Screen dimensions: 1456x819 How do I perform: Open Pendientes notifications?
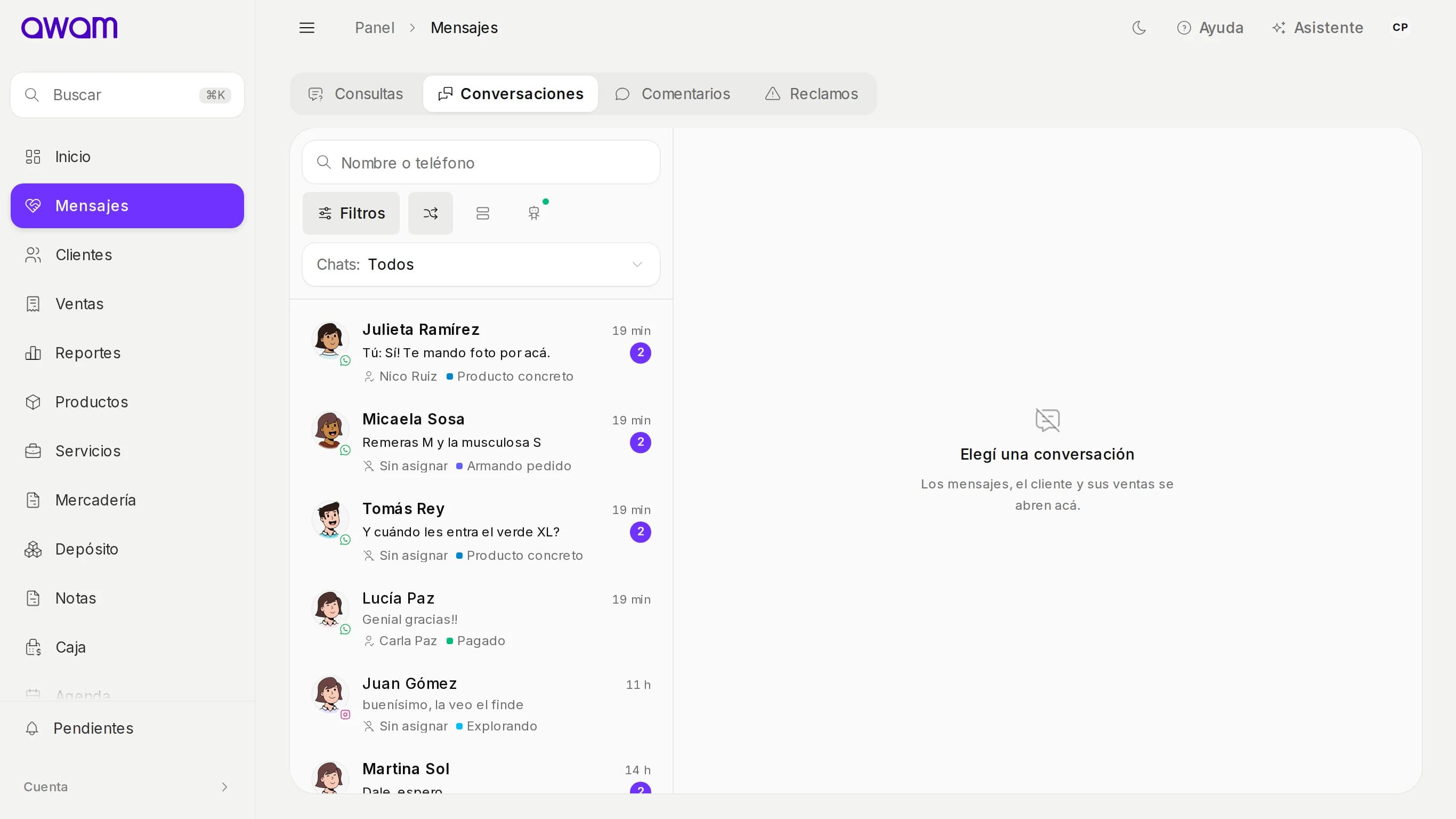[127, 728]
